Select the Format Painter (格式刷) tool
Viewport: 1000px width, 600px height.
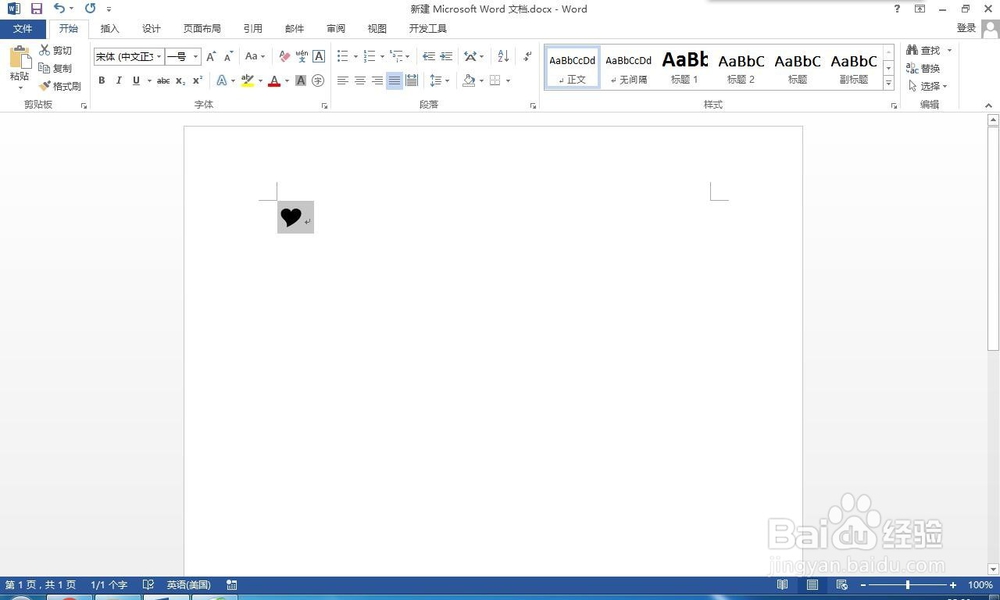point(60,86)
